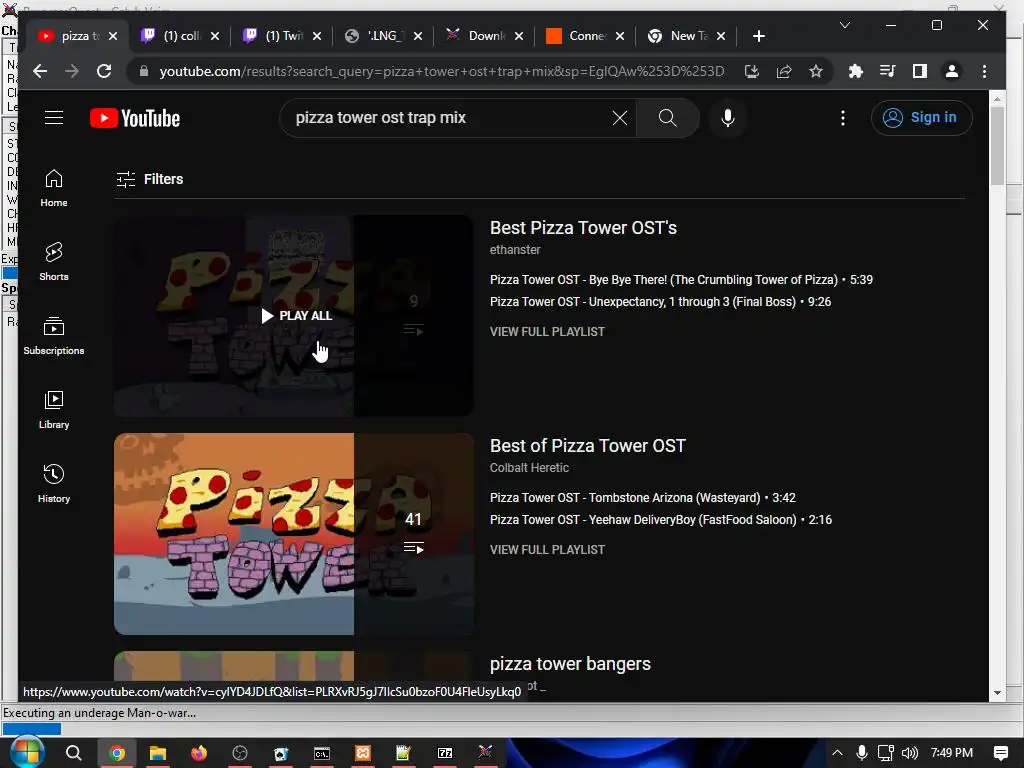Start voice search with the microphone icon
The height and width of the screenshot is (768, 1024).
pyautogui.click(x=728, y=118)
